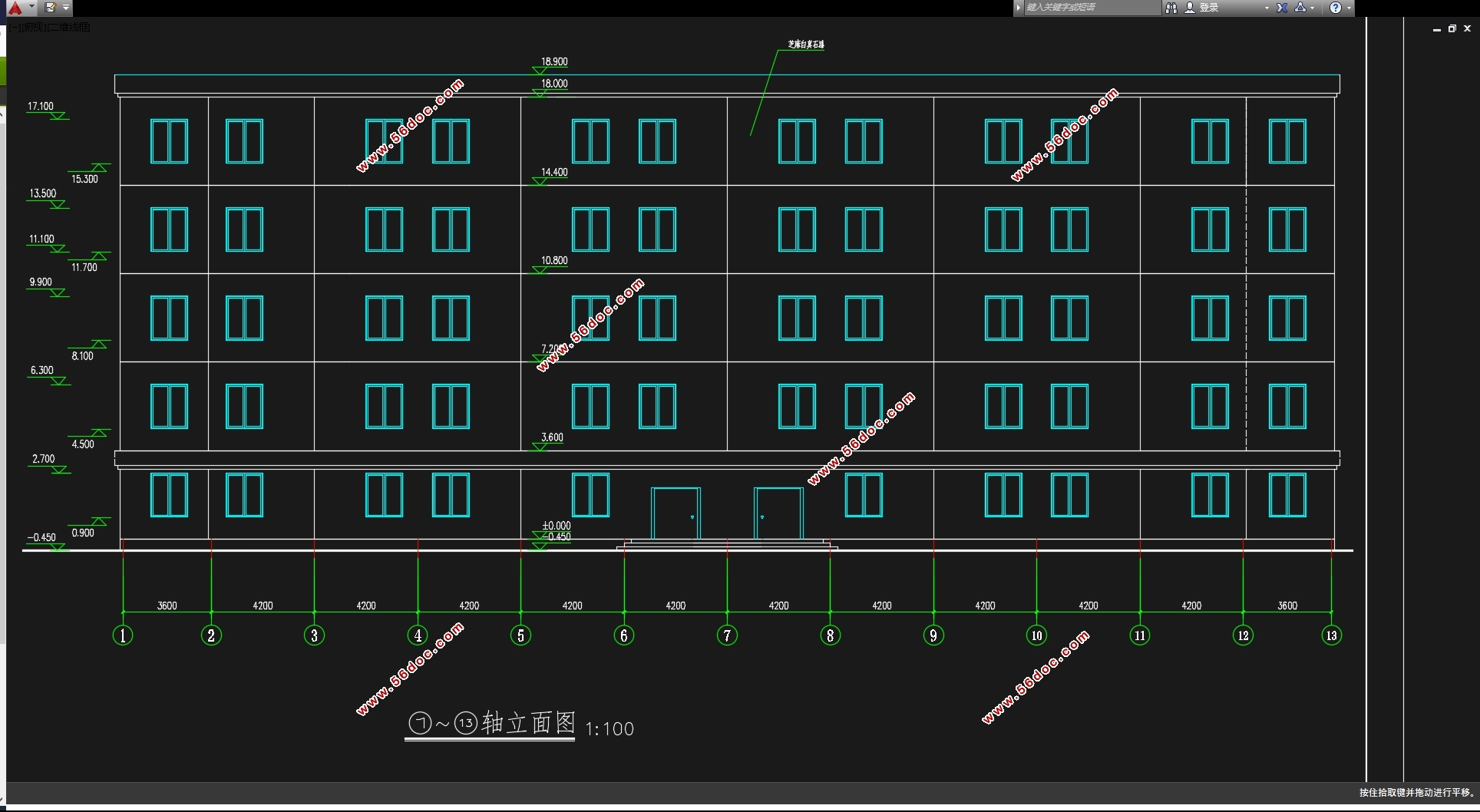Select the 13.500 elevation label

[43, 193]
